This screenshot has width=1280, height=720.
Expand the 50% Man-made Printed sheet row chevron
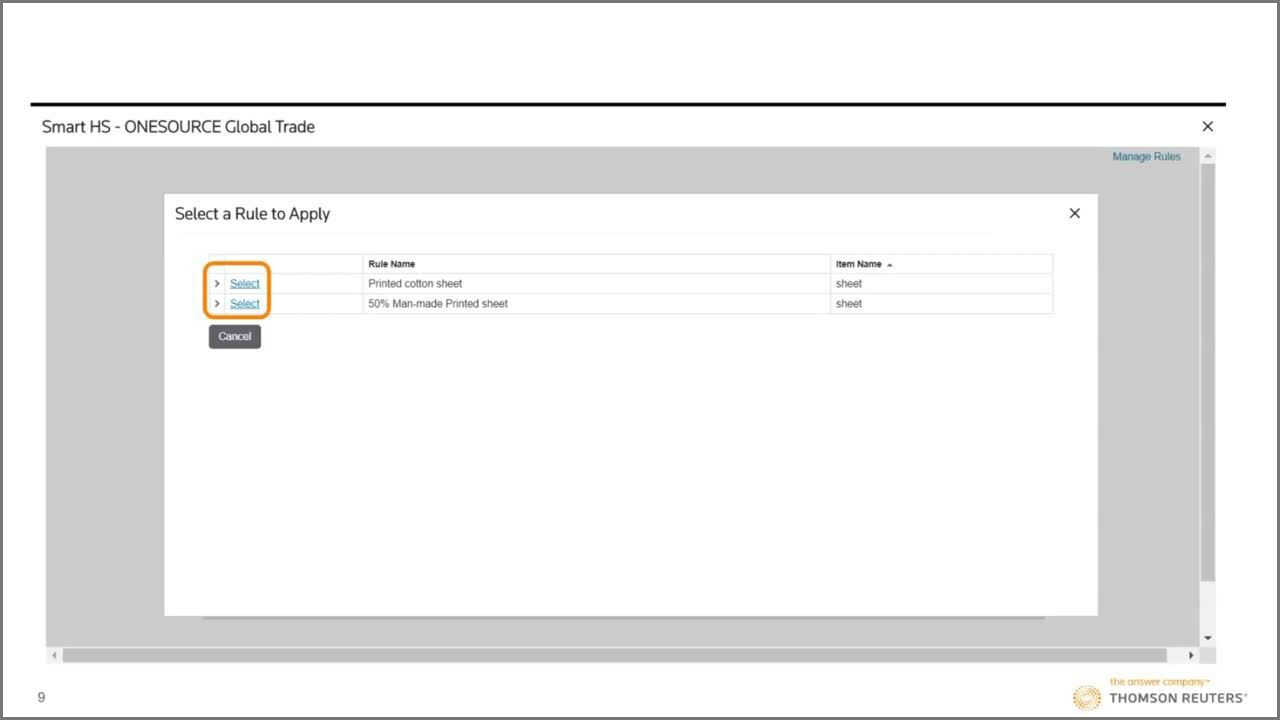[x=217, y=304]
